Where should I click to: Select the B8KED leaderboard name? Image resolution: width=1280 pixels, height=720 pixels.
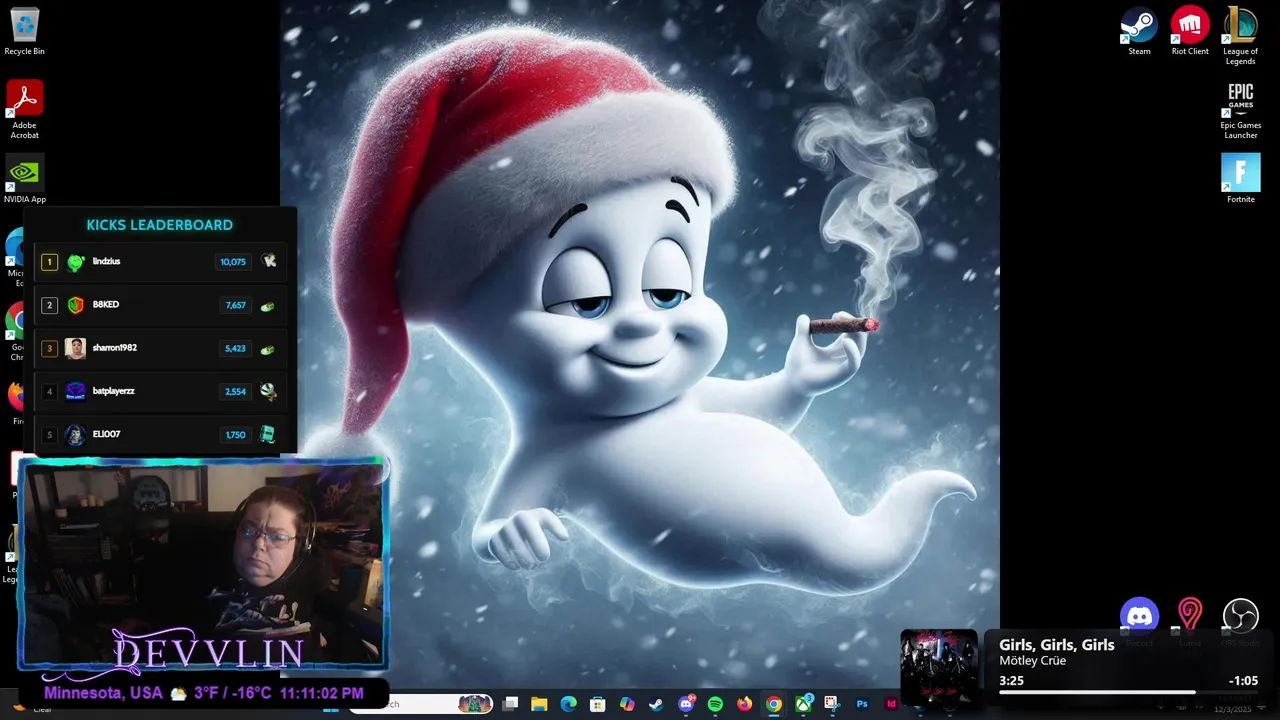[x=106, y=305]
